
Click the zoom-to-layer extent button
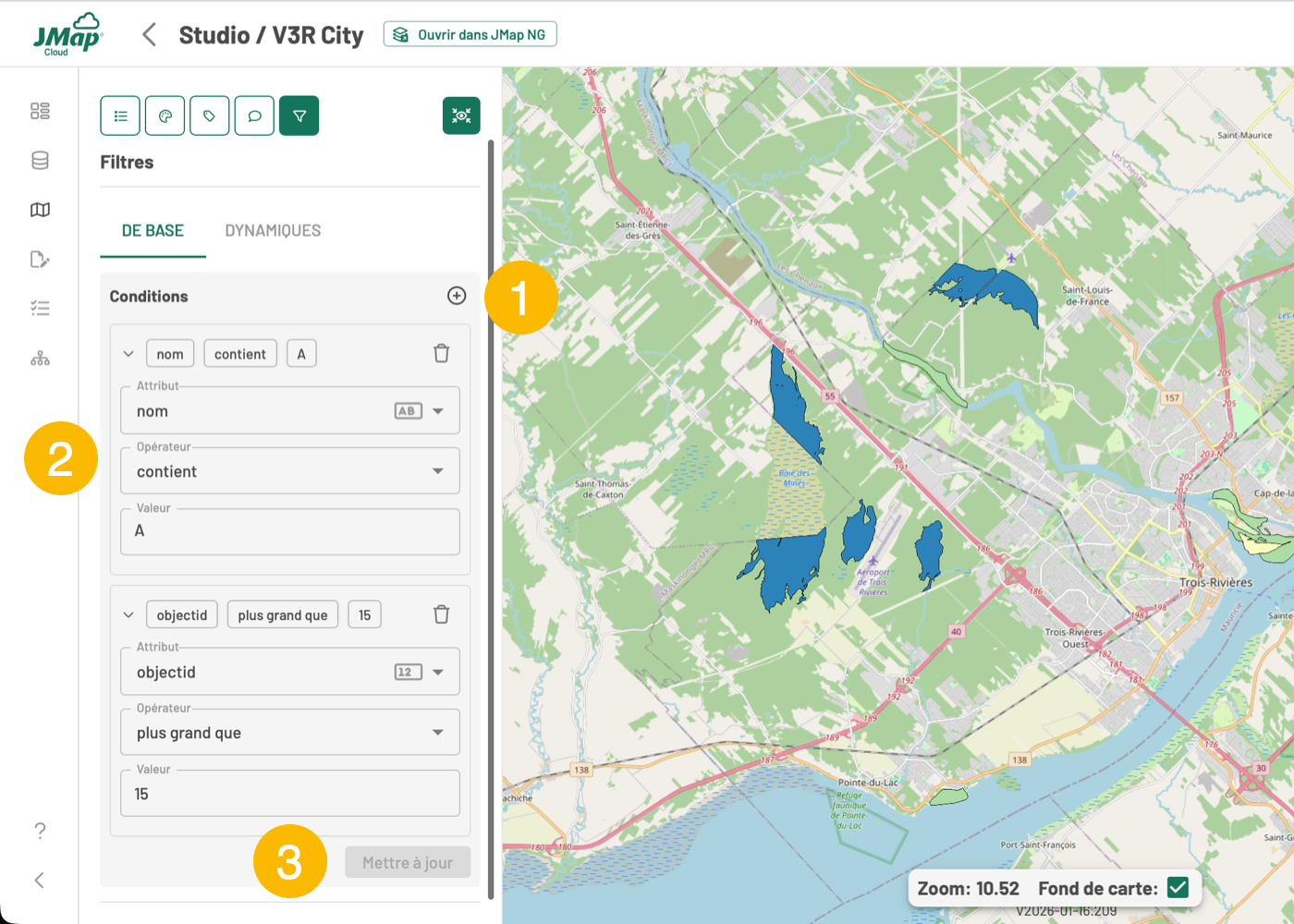(x=461, y=115)
